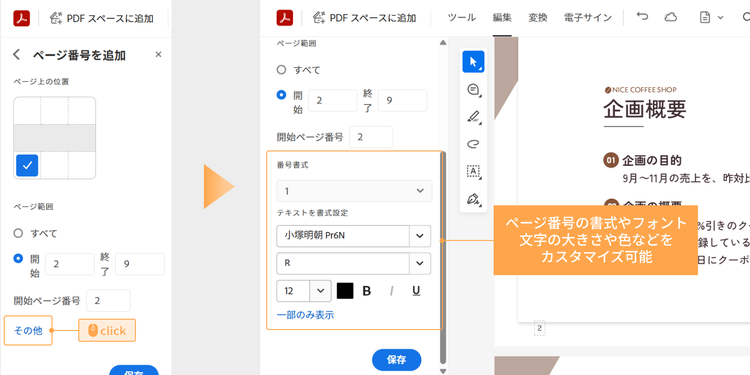Open the black text color swatch
Screen dimensions: 750x375
click(x=345, y=291)
